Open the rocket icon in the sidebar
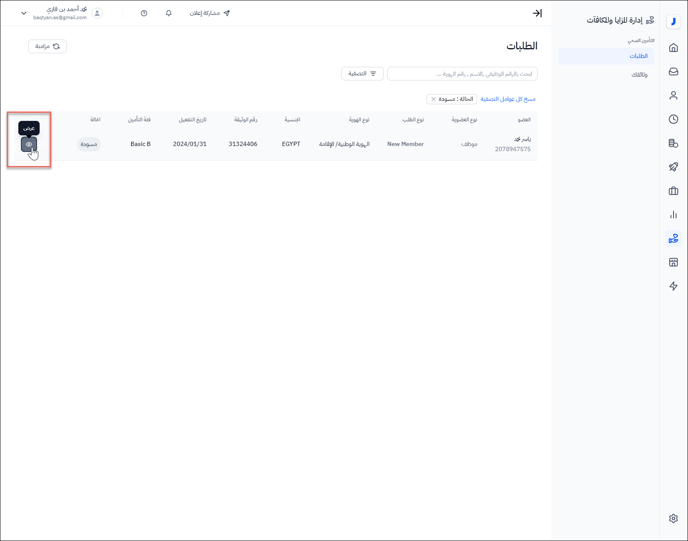This screenshot has width=688, height=541. tap(673, 167)
